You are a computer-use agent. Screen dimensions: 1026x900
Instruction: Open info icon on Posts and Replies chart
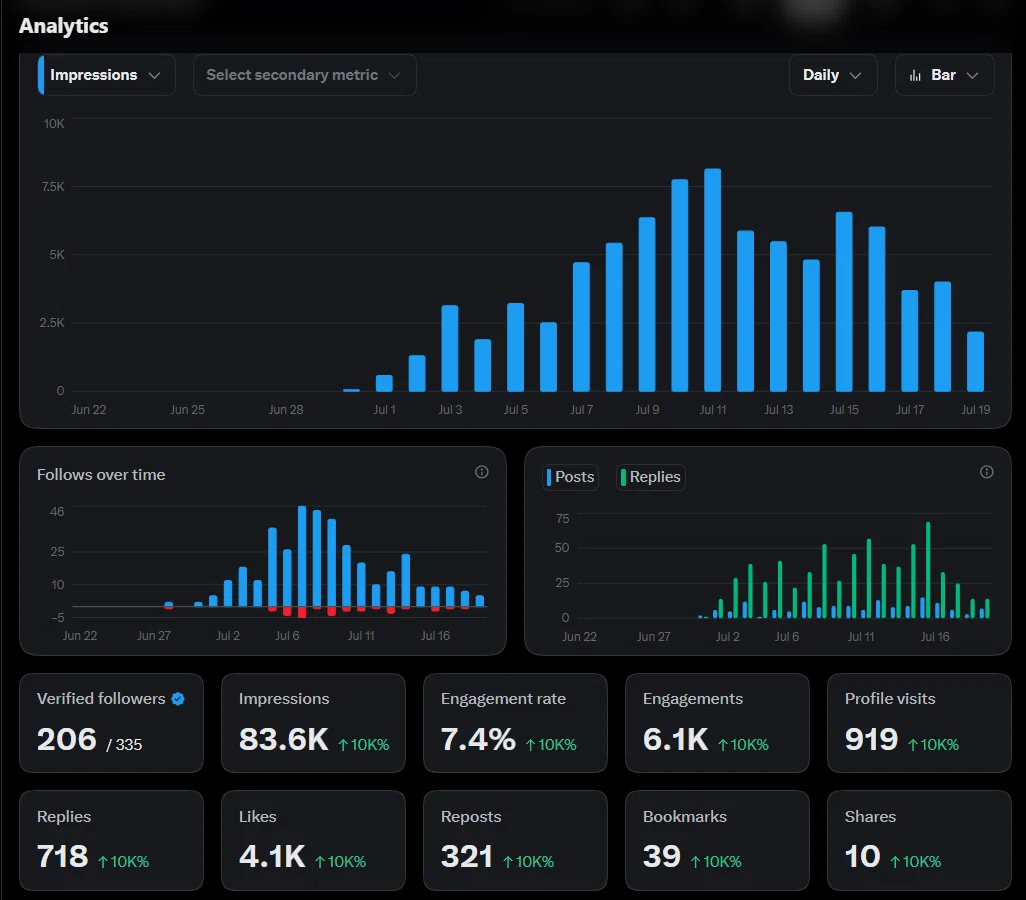[986, 472]
